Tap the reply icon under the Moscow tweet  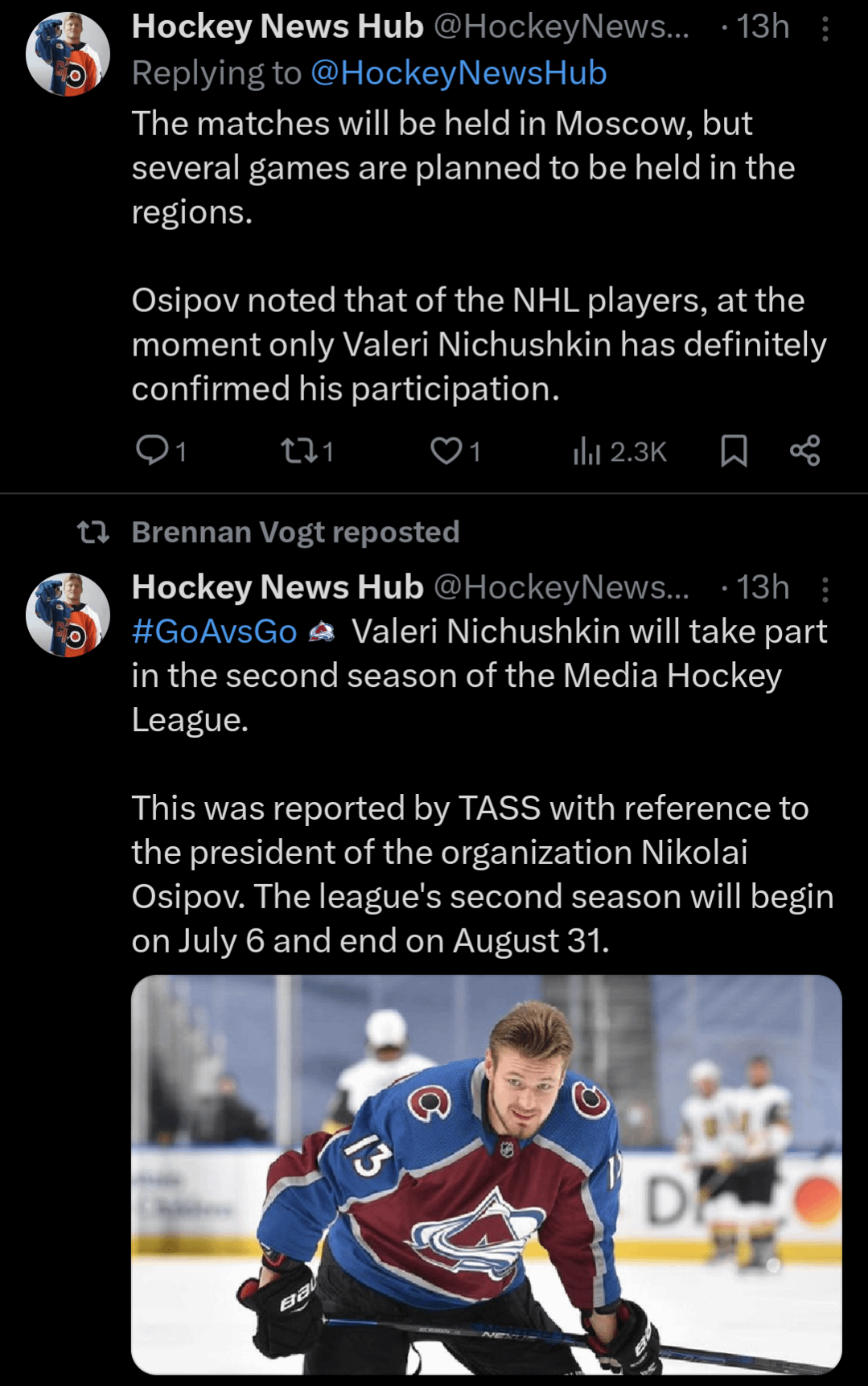click(x=152, y=450)
